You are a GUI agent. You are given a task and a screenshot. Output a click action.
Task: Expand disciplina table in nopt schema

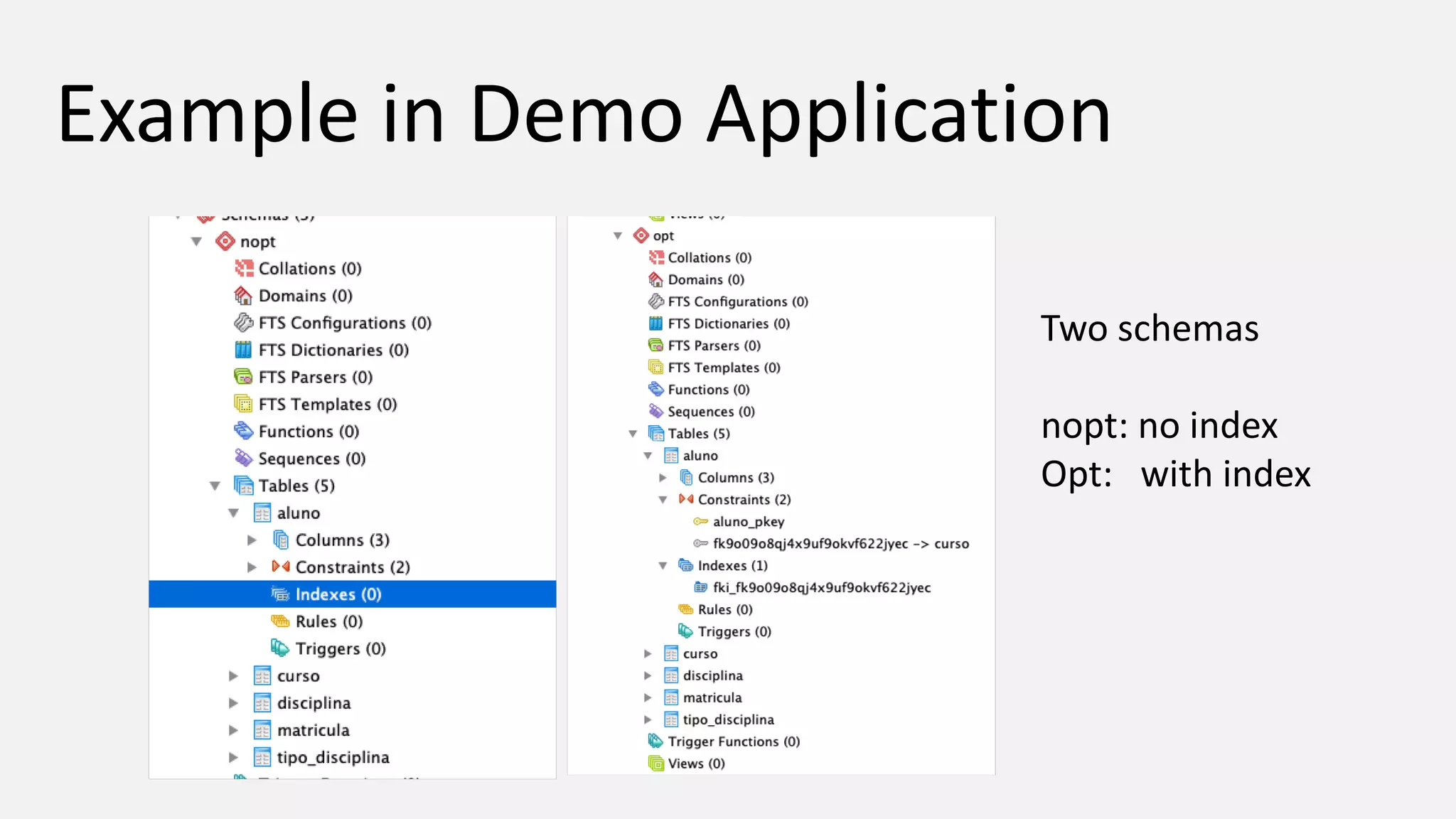click(233, 703)
